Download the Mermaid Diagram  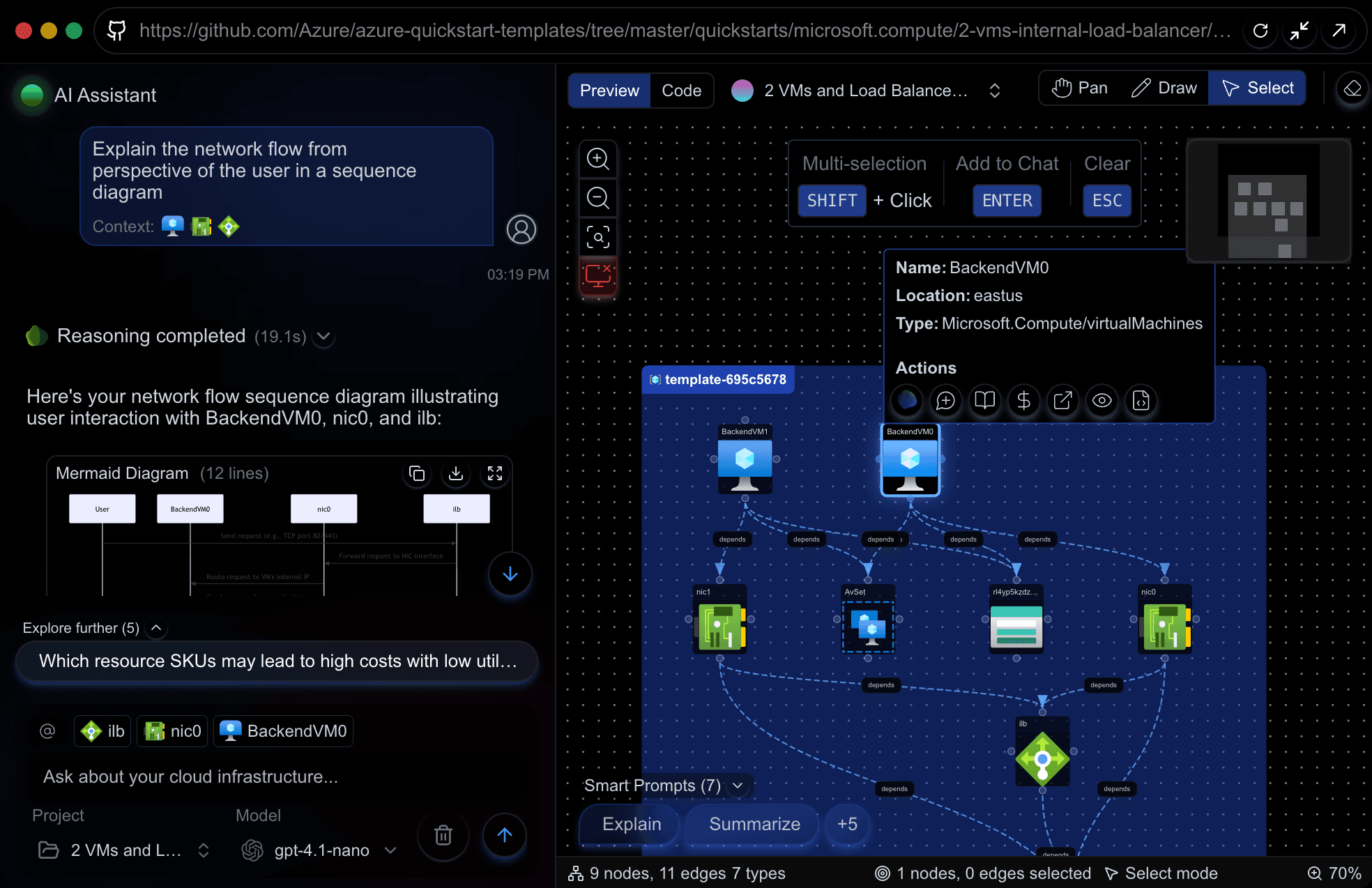point(456,474)
